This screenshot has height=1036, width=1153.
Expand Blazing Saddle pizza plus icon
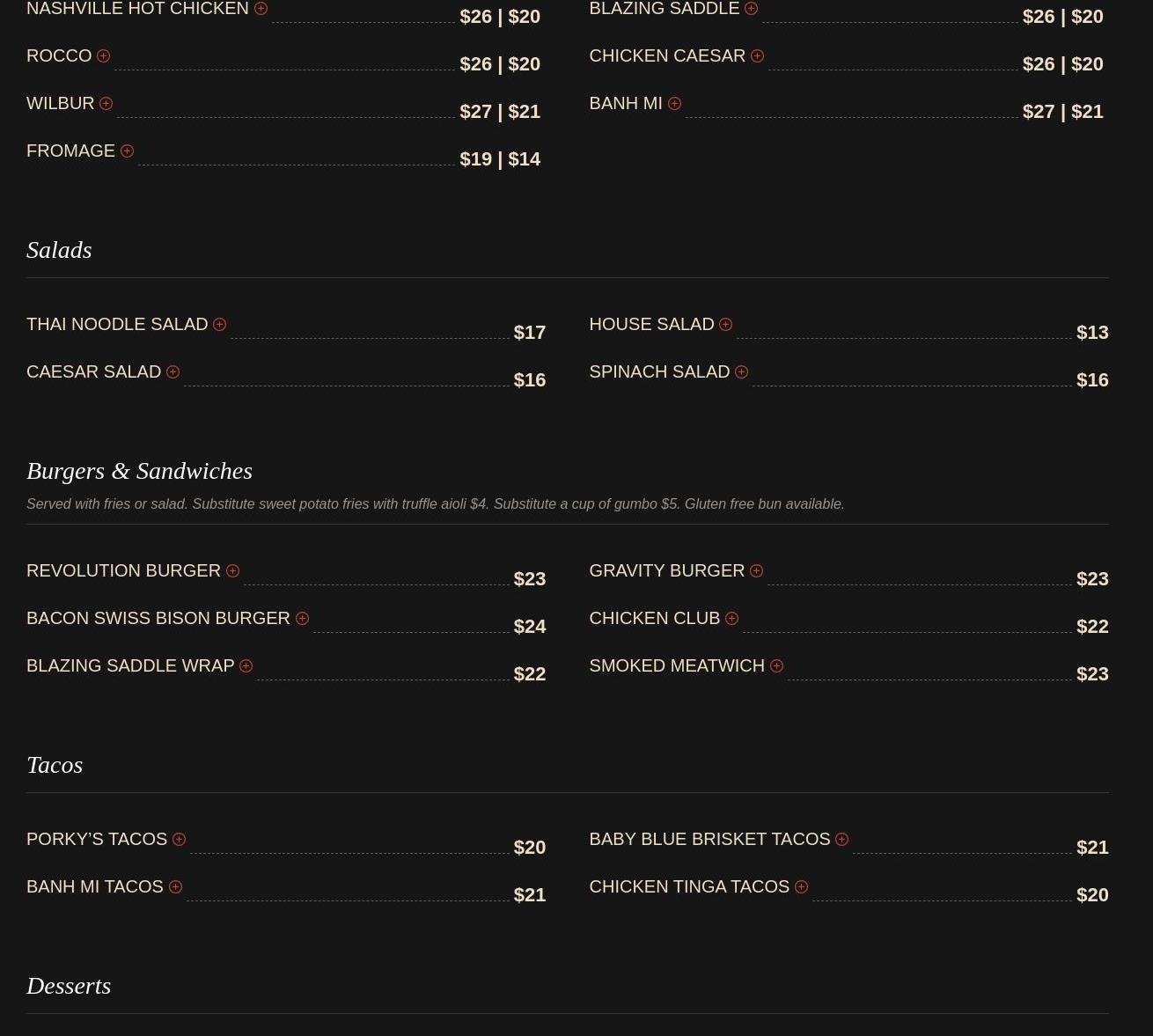(x=751, y=9)
